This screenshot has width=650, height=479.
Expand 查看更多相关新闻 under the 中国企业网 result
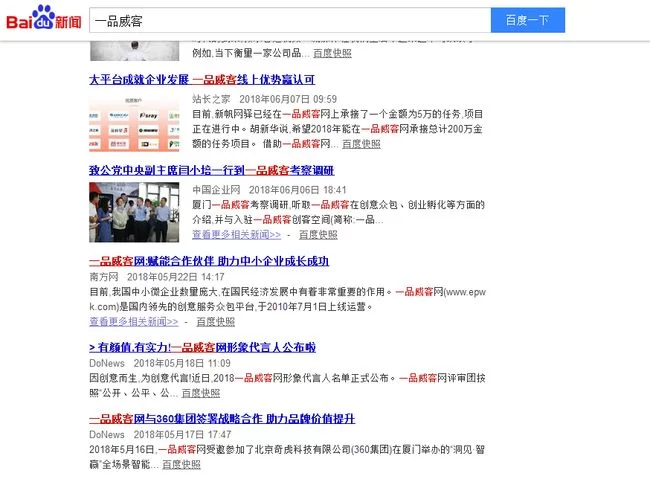(x=236, y=235)
